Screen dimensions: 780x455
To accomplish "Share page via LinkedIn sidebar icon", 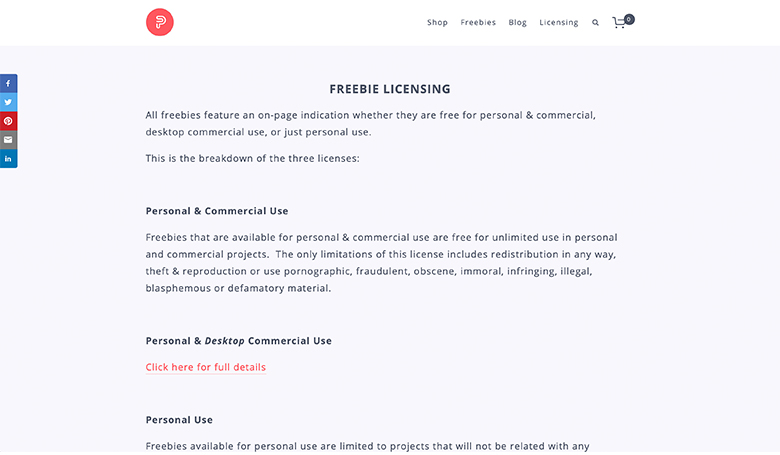I will (8, 159).
